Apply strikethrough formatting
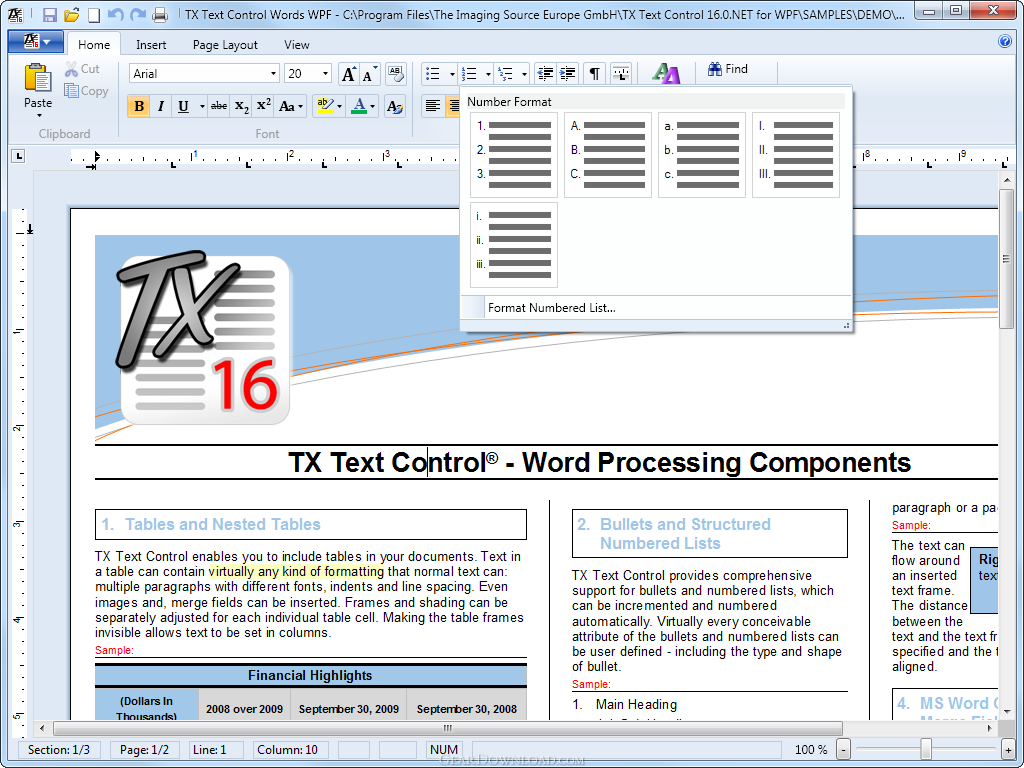Viewport: 1024px width, 768px height. coord(219,106)
